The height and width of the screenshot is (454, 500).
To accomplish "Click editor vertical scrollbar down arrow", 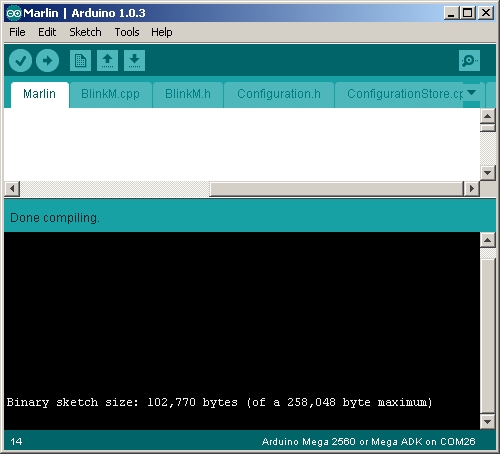I will pyautogui.click(x=488, y=173).
